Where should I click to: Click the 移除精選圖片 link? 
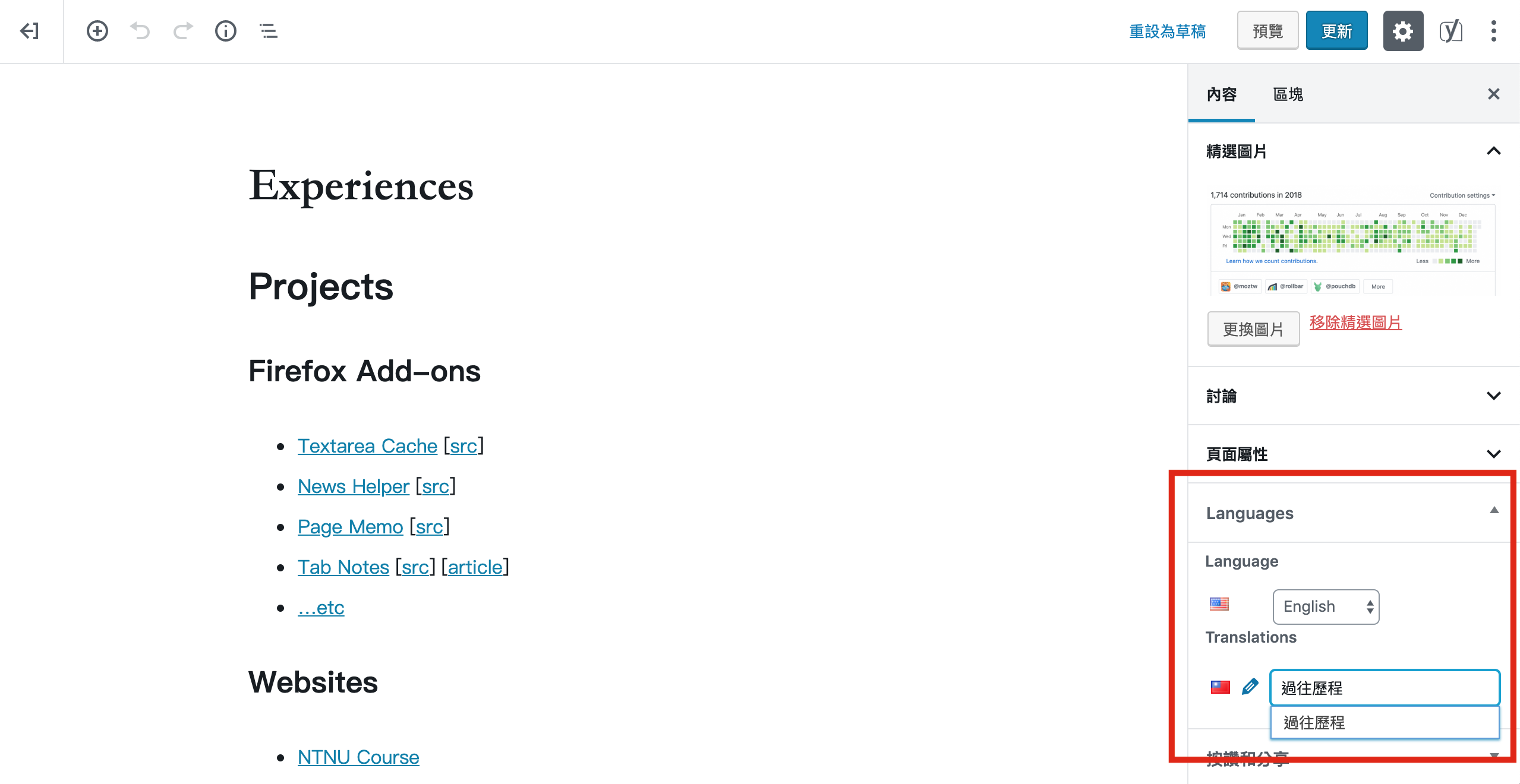[1355, 323]
